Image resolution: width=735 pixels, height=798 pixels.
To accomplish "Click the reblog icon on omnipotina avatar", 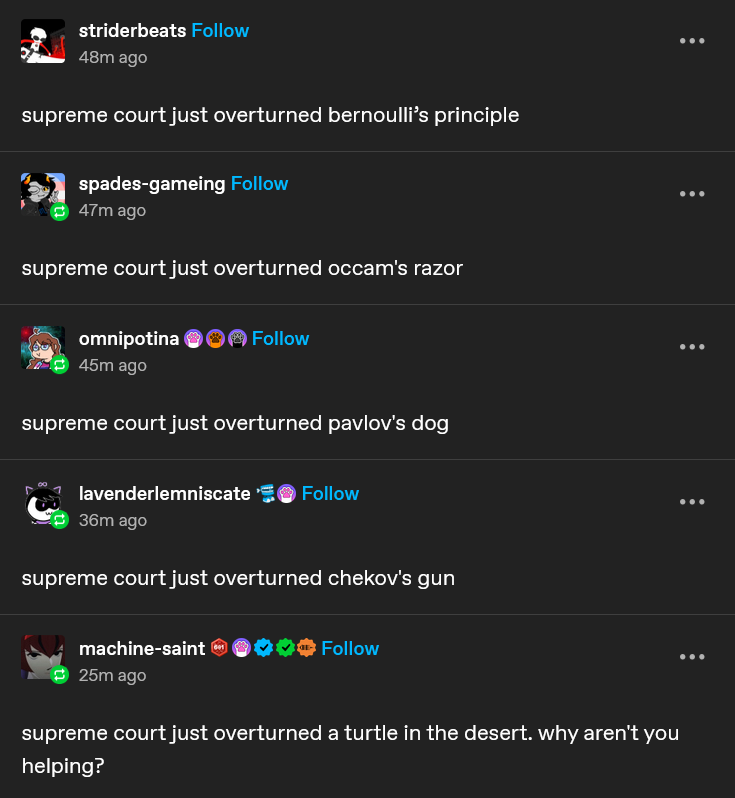I will pyautogui.click(x=60, y=364).
